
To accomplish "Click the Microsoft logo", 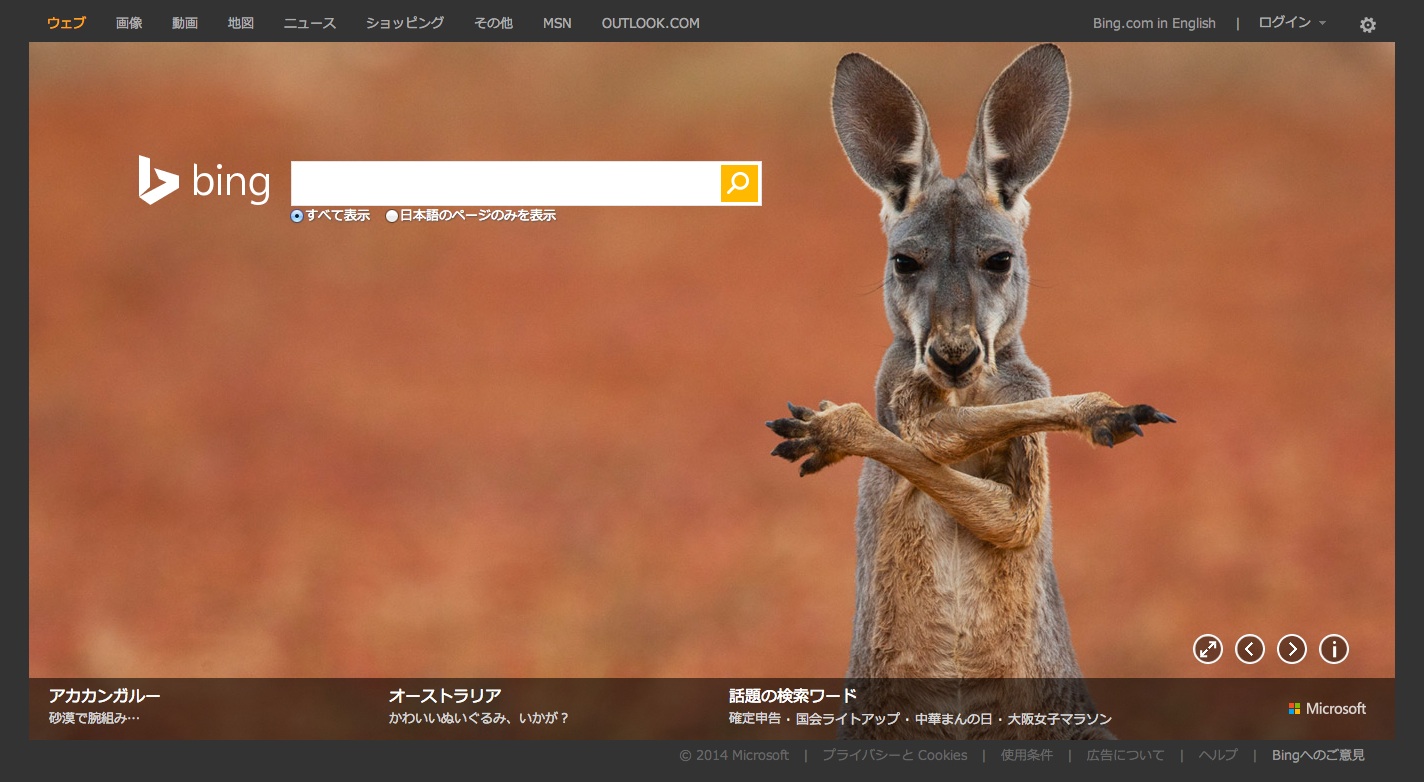I will tap(1327, 708).
